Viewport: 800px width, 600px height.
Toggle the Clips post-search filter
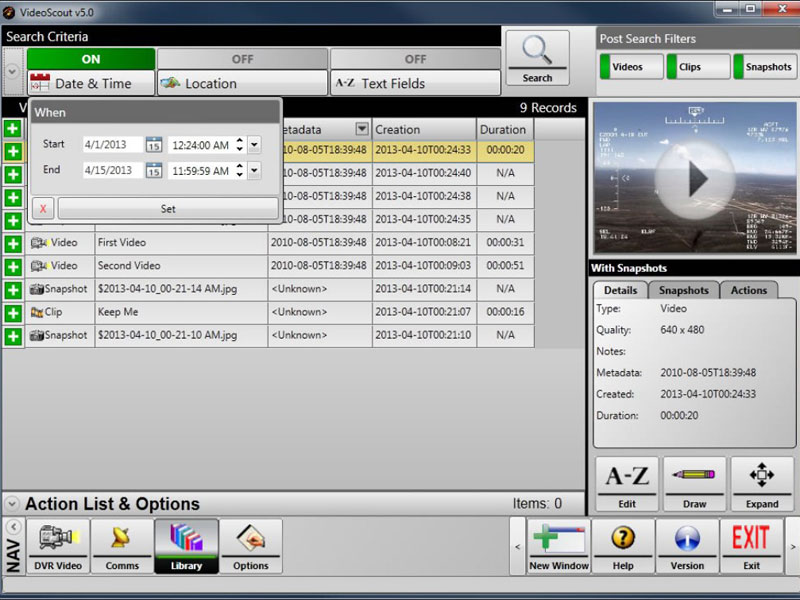pyautogui.click(x=698, y=67)
